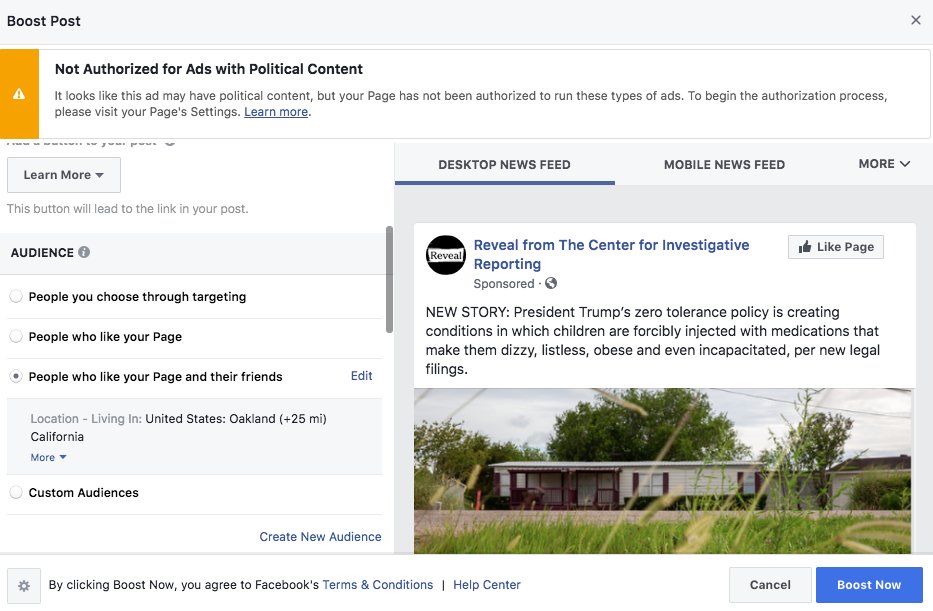Open the Audience info tooltip icon

pyautogui.click(x=84, y=252)
